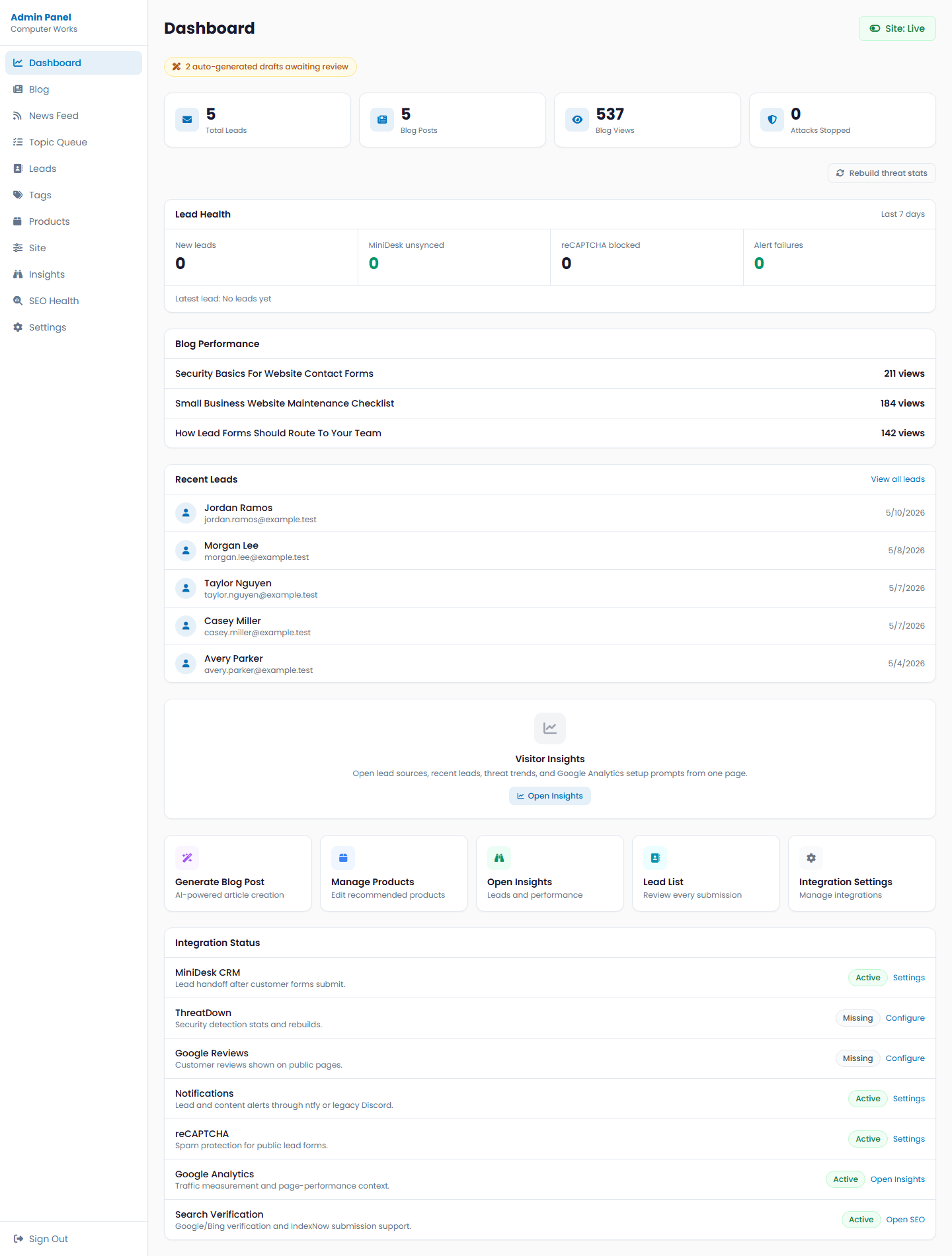Click the Dashboard chart icon in sidebar
The image size is (952, 1256).
tap(18, 63)
